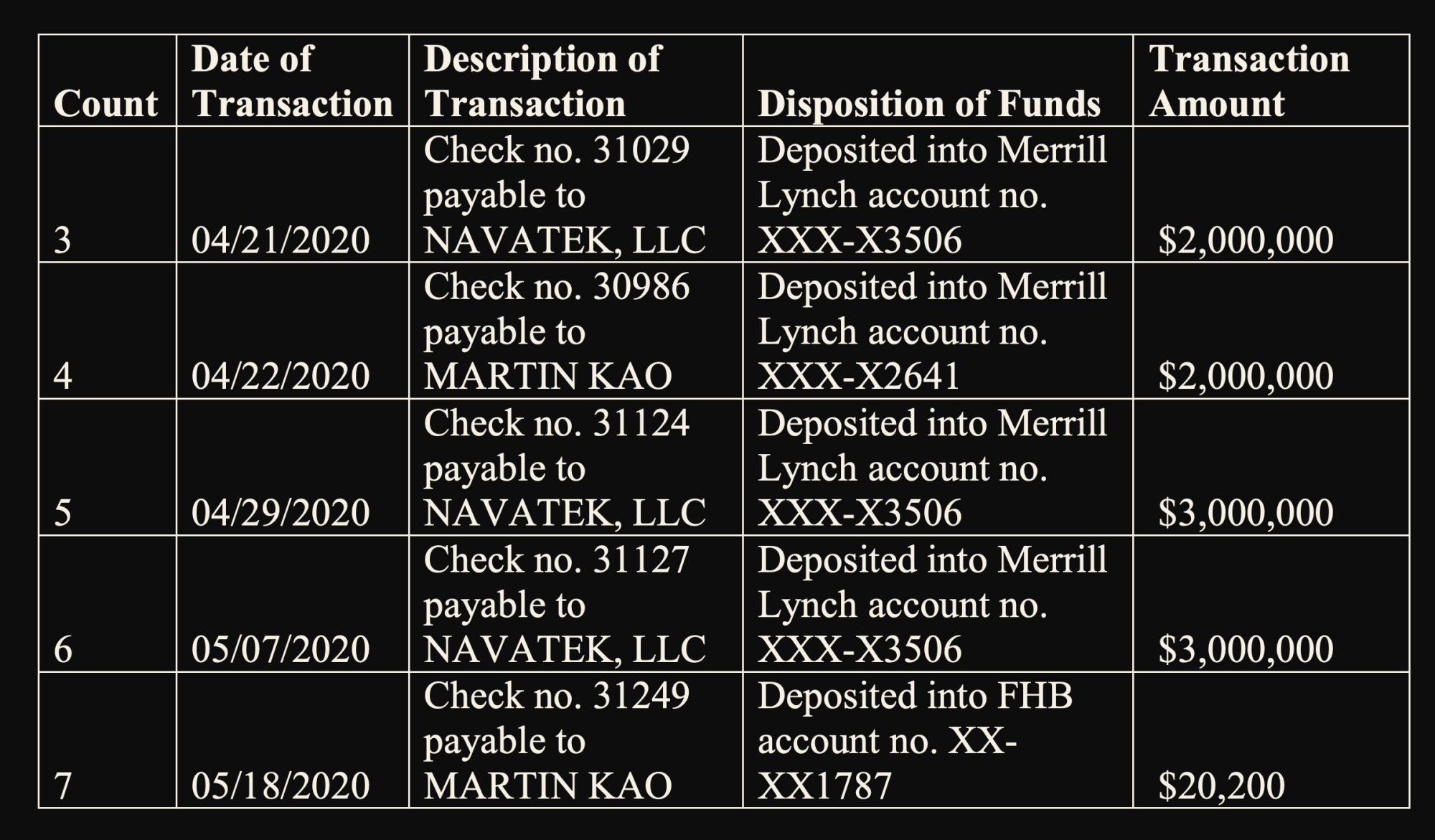Click the date 05/07/2020

click(x=281, y=649)
